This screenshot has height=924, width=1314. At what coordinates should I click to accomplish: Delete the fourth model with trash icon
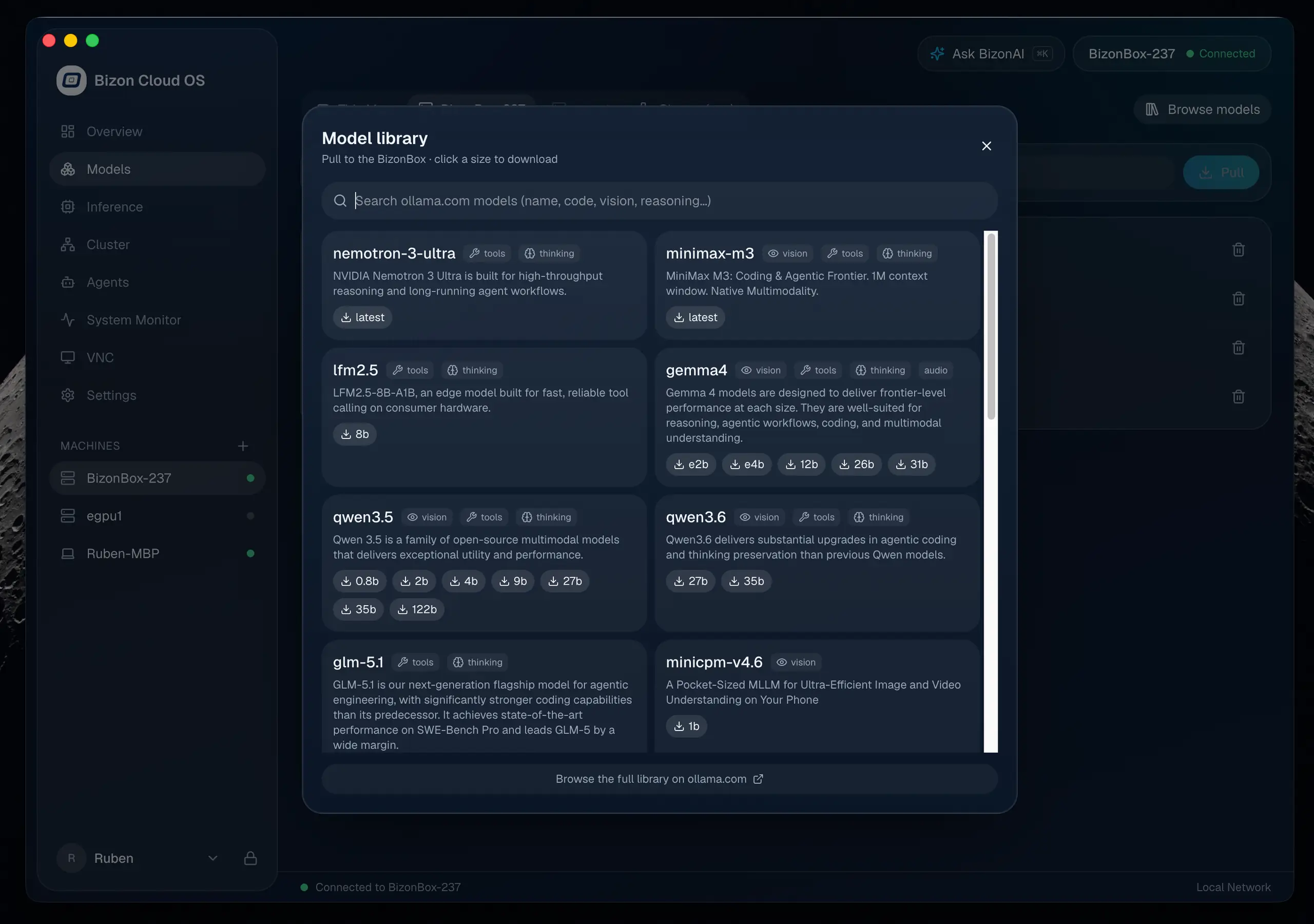coord(1238,397)
